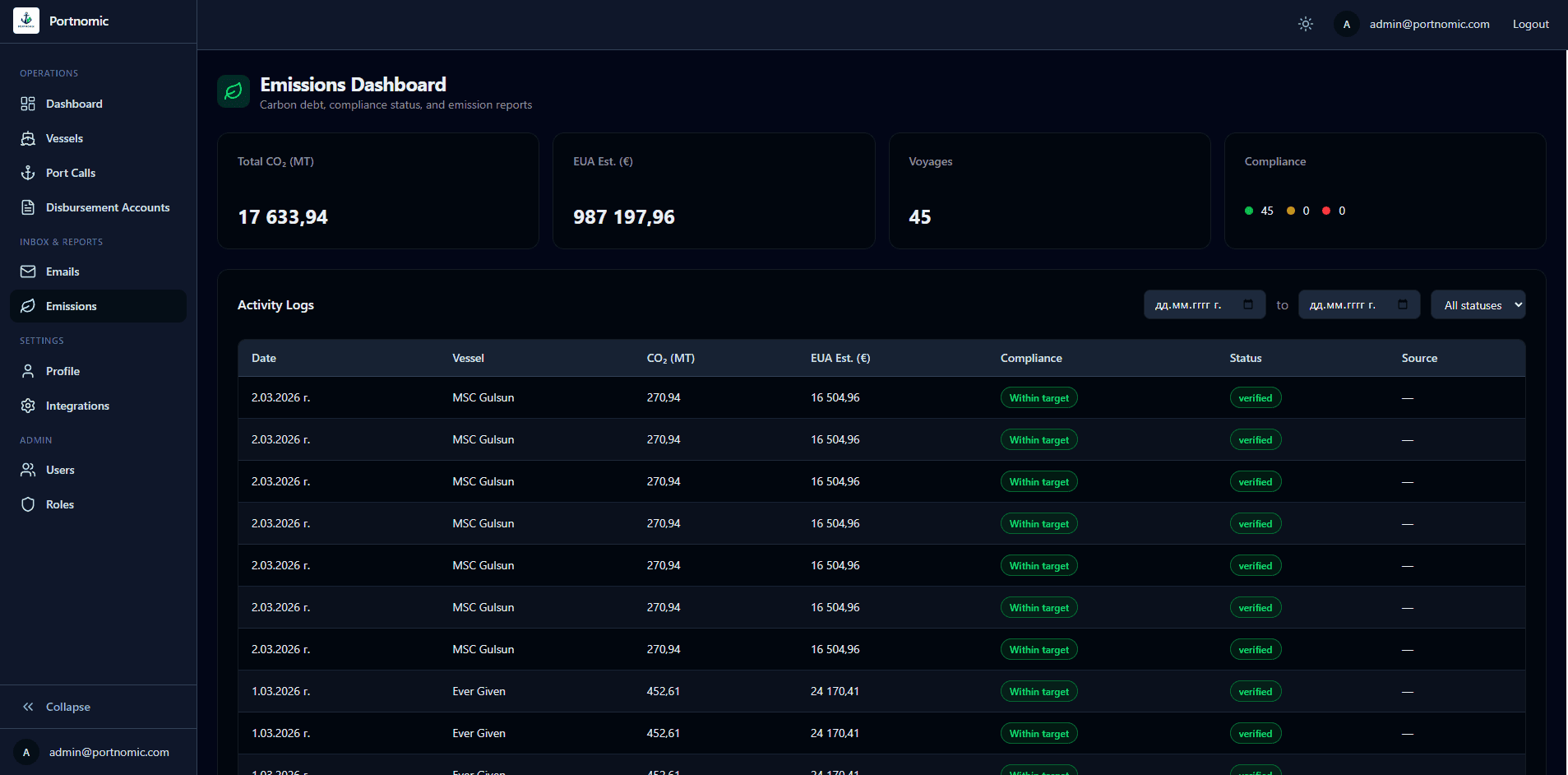This screenshot has width=1568, height=775.
Task: Click the end date input field
Action: [1344, 305]
